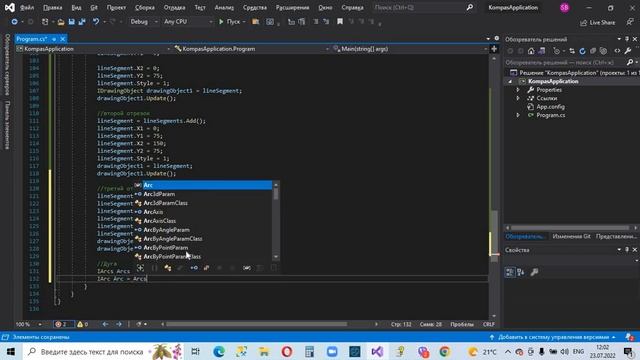Screen dimensions: 640x360
Task: Click the Property Pages wrench icon in Properties panel
Action: 534,272
